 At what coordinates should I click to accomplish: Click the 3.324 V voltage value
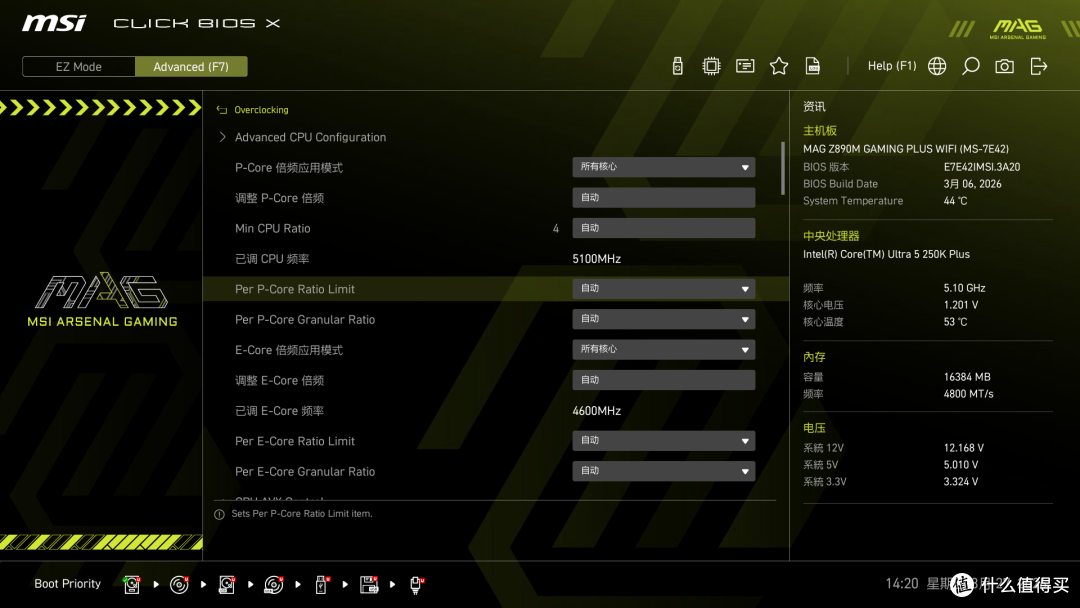pyautogui.click(x=961, y=482)
